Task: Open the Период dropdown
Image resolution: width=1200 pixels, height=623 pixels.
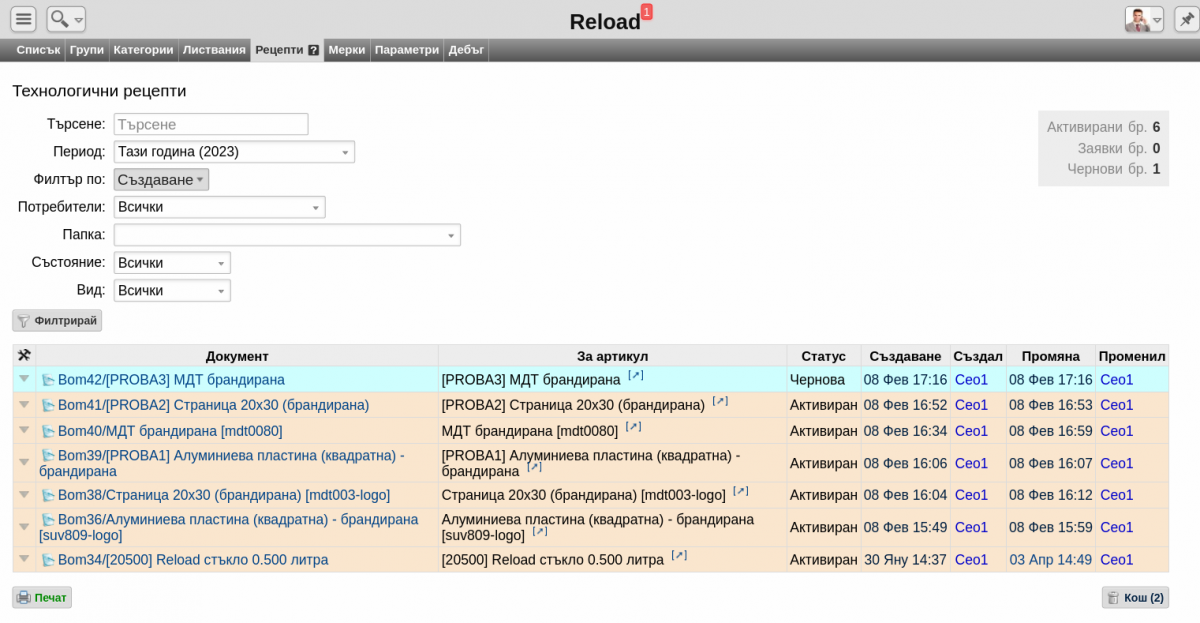Action: [x=234, y=152]
